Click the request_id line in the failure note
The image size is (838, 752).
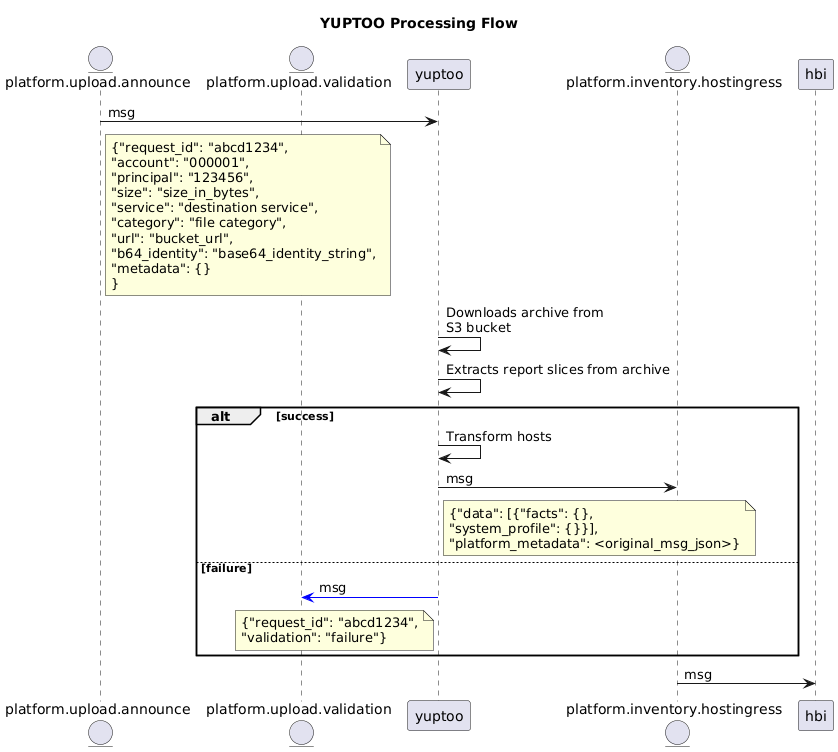coord(330,623)
